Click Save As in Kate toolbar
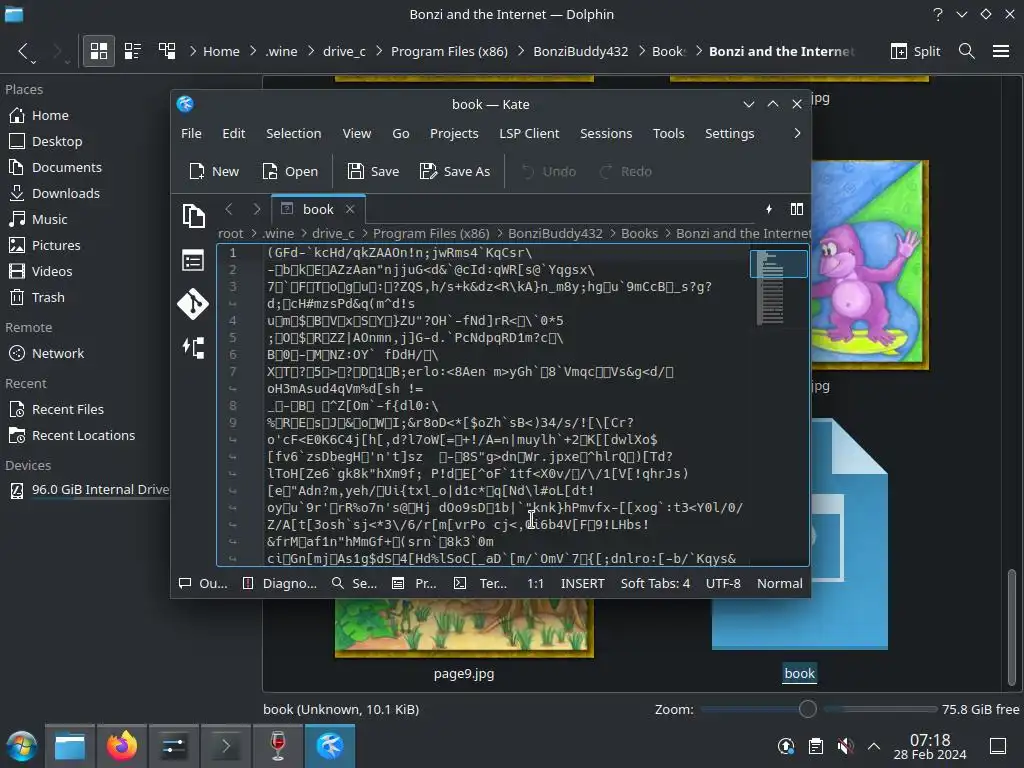1024x768 pixels. pos(455,171)
